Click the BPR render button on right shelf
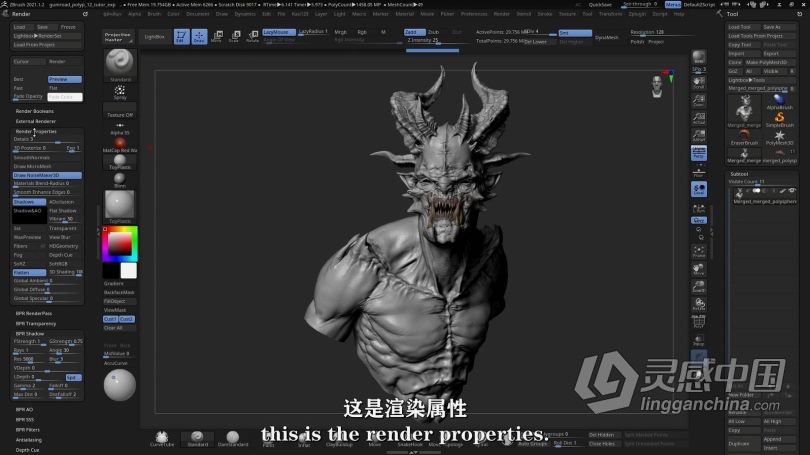 [699, 57]
